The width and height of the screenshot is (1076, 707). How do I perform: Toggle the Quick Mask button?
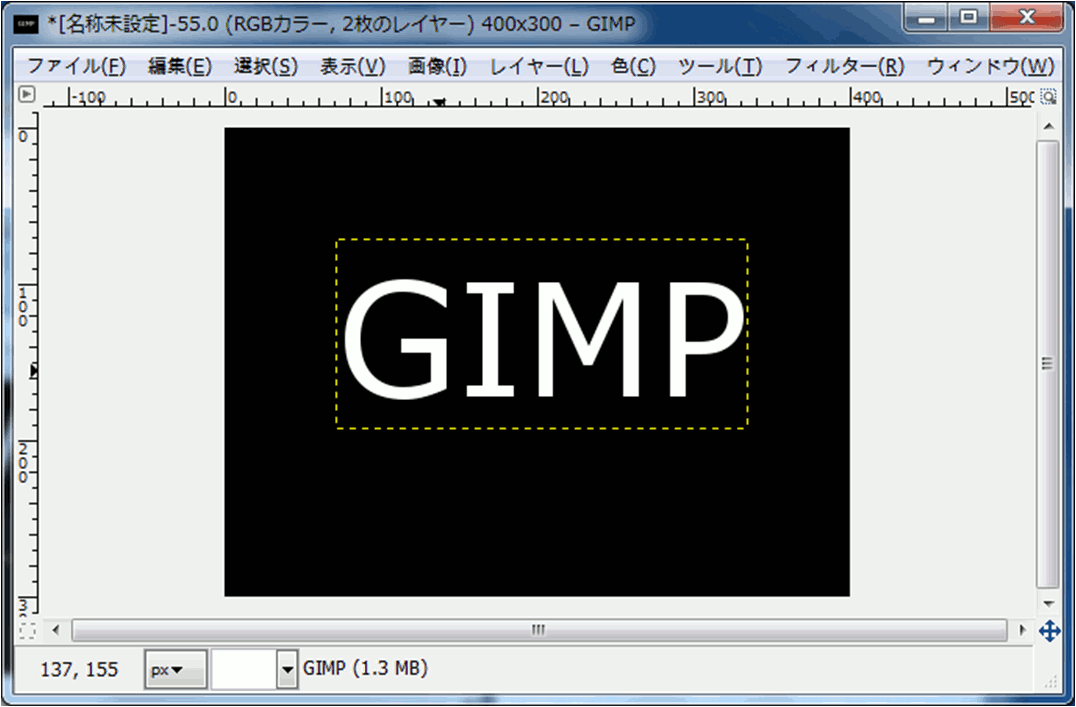coord(27,631)
